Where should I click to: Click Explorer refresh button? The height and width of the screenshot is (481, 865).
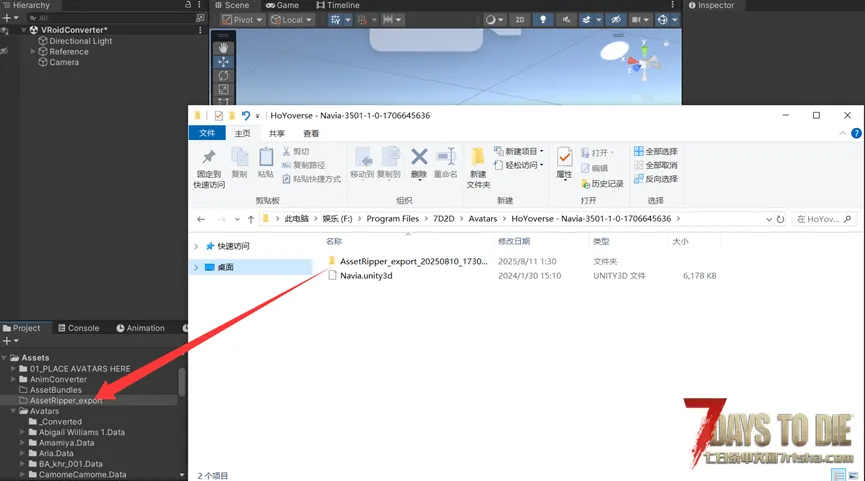(x=780, y=219)
